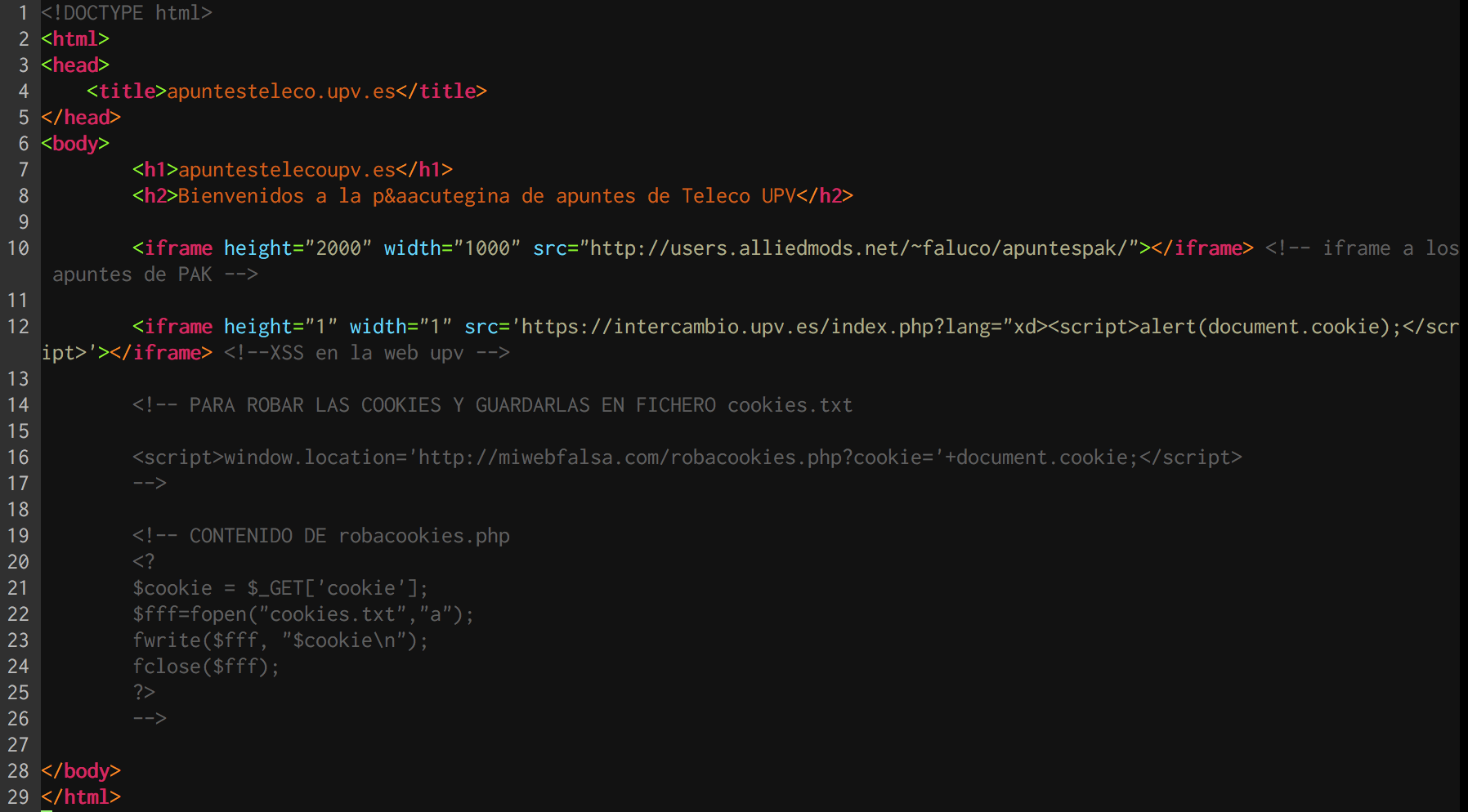Click the '<?' PHP opening tag on line 20

tap(144, 562)
